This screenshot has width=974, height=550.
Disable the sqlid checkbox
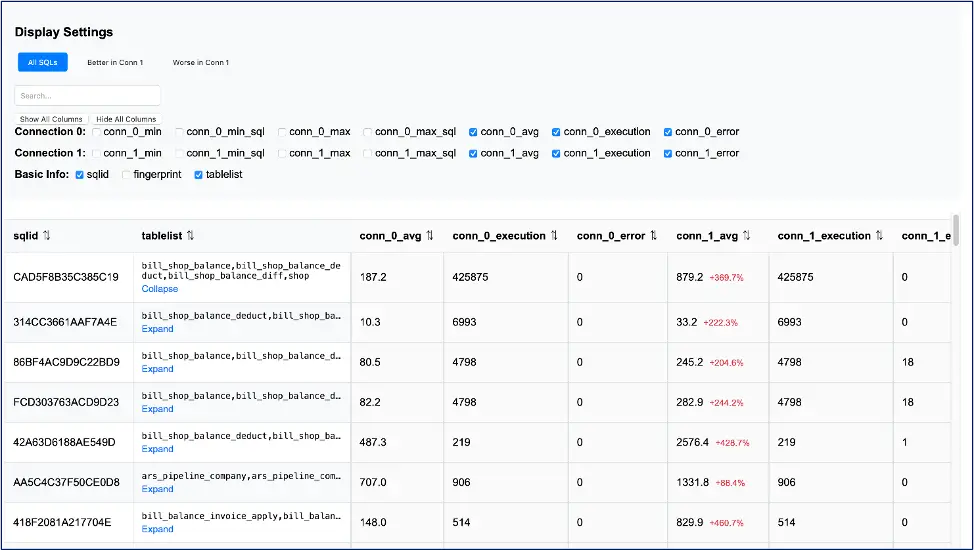point(80,175)
